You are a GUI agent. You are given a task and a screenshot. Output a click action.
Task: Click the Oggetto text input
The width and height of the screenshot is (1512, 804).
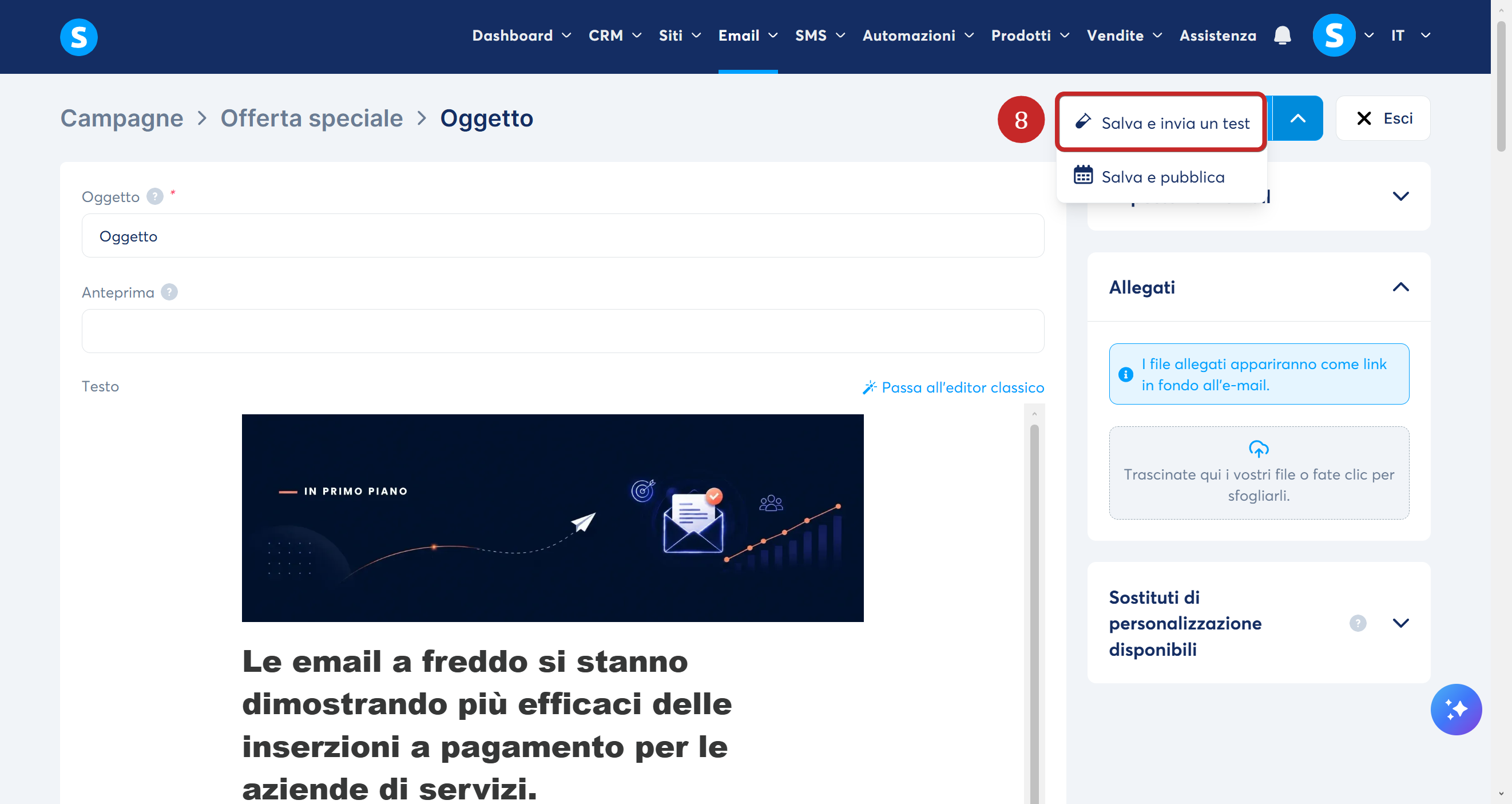[x=562, y=236]
